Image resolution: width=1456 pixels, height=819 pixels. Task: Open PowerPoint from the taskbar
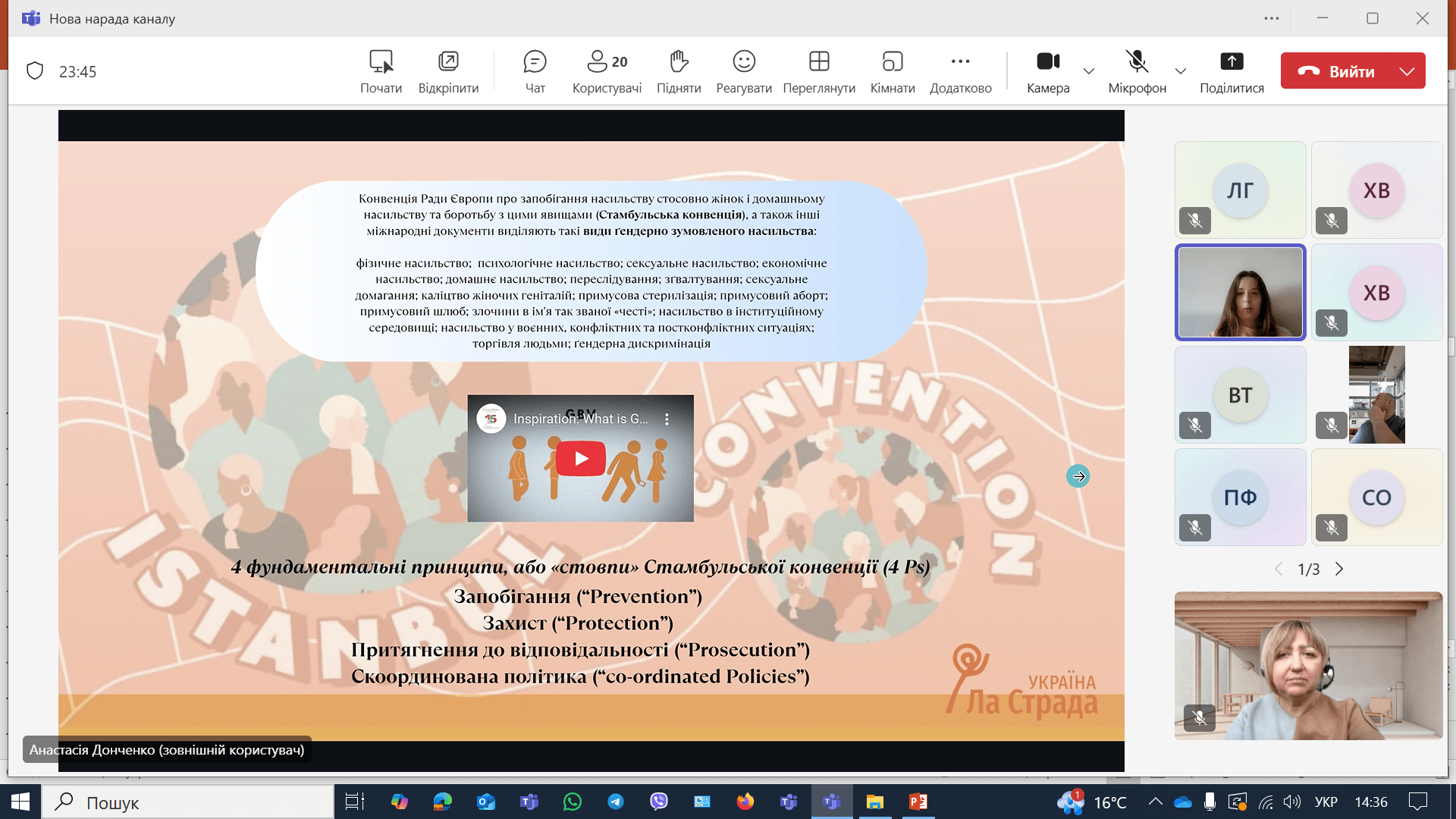pos(918,802)
